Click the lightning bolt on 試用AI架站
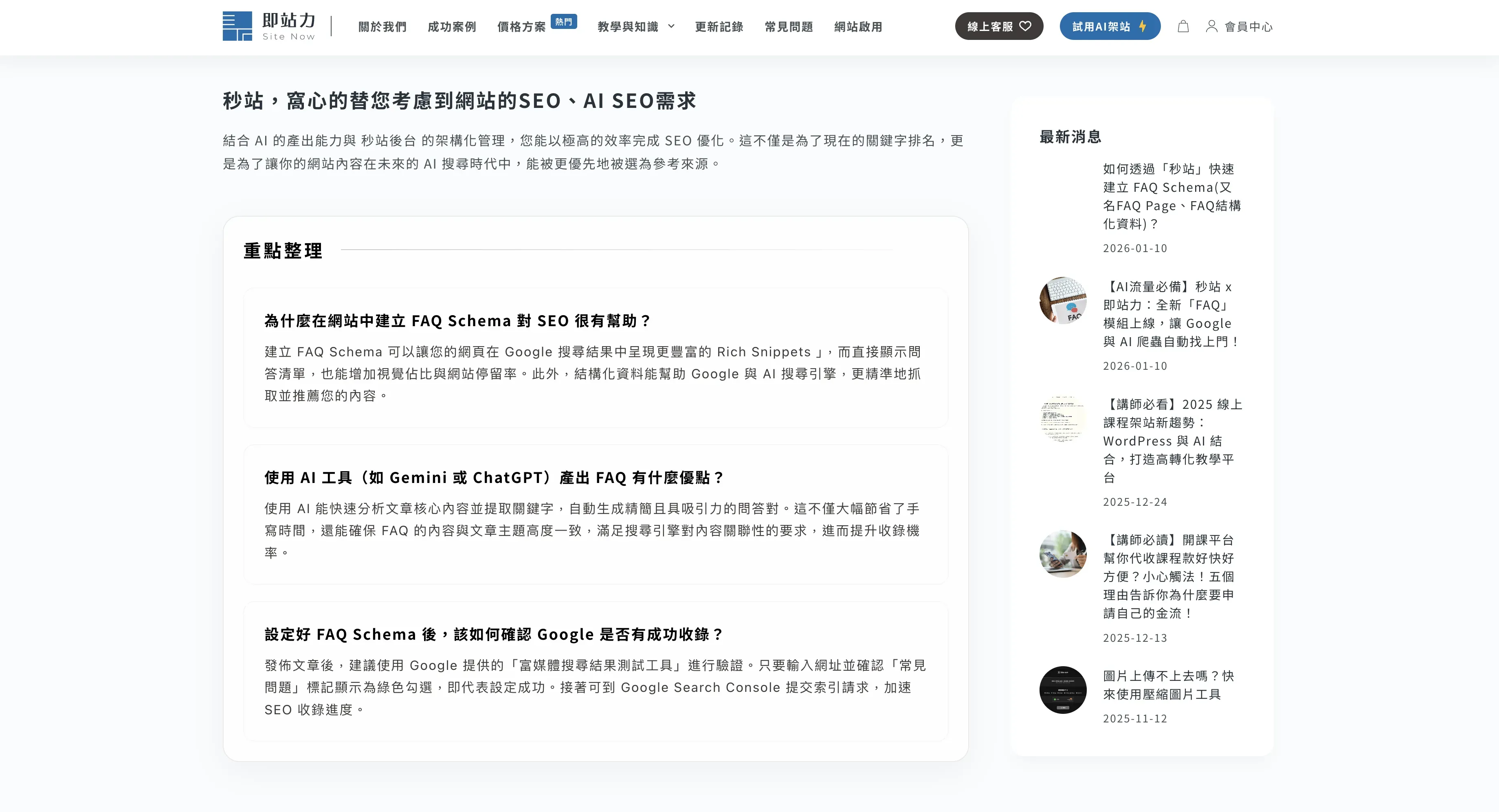Screen dimensions: 1499x812 (x=1143, y=26)
